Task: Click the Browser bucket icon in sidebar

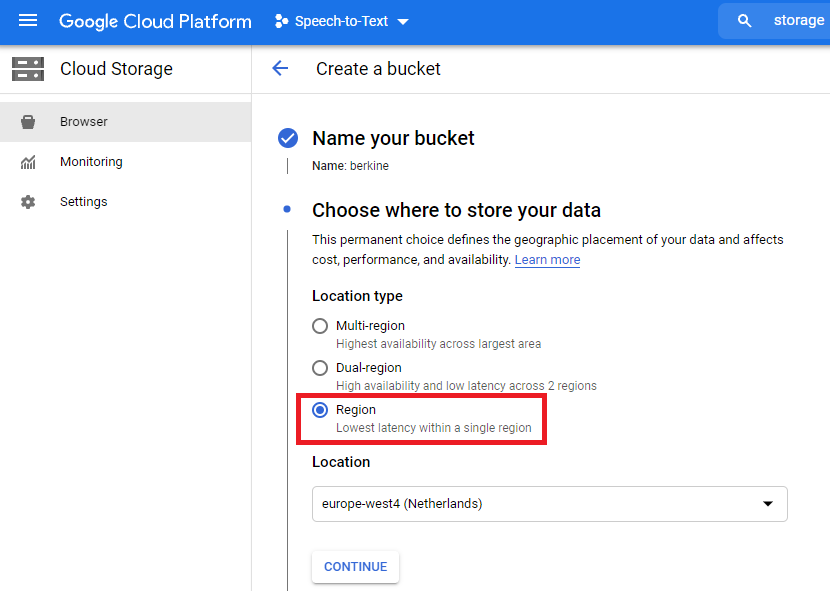Action: [x=28, y=122]
